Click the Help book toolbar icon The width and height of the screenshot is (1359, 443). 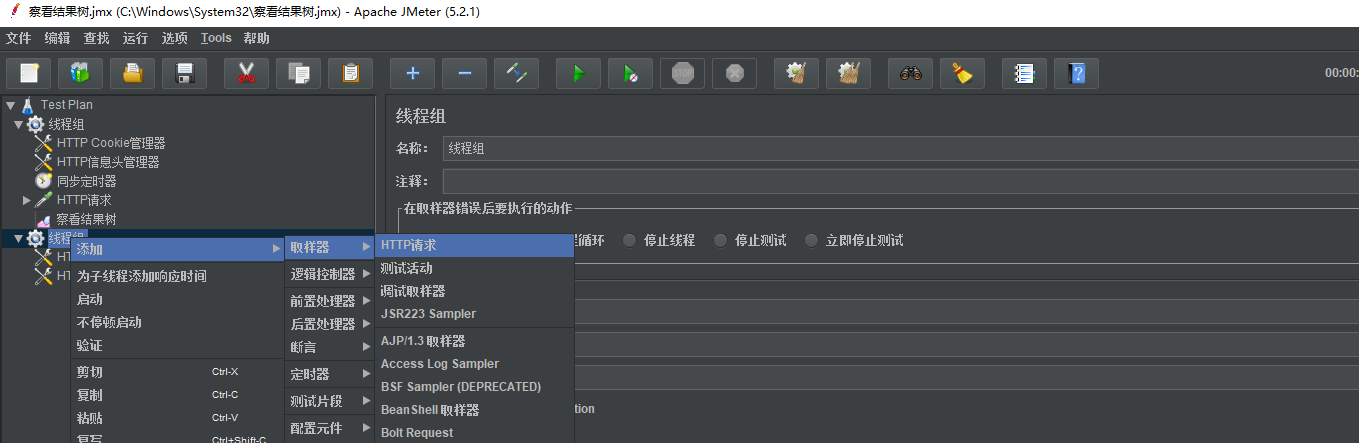tap(1076, 73)
